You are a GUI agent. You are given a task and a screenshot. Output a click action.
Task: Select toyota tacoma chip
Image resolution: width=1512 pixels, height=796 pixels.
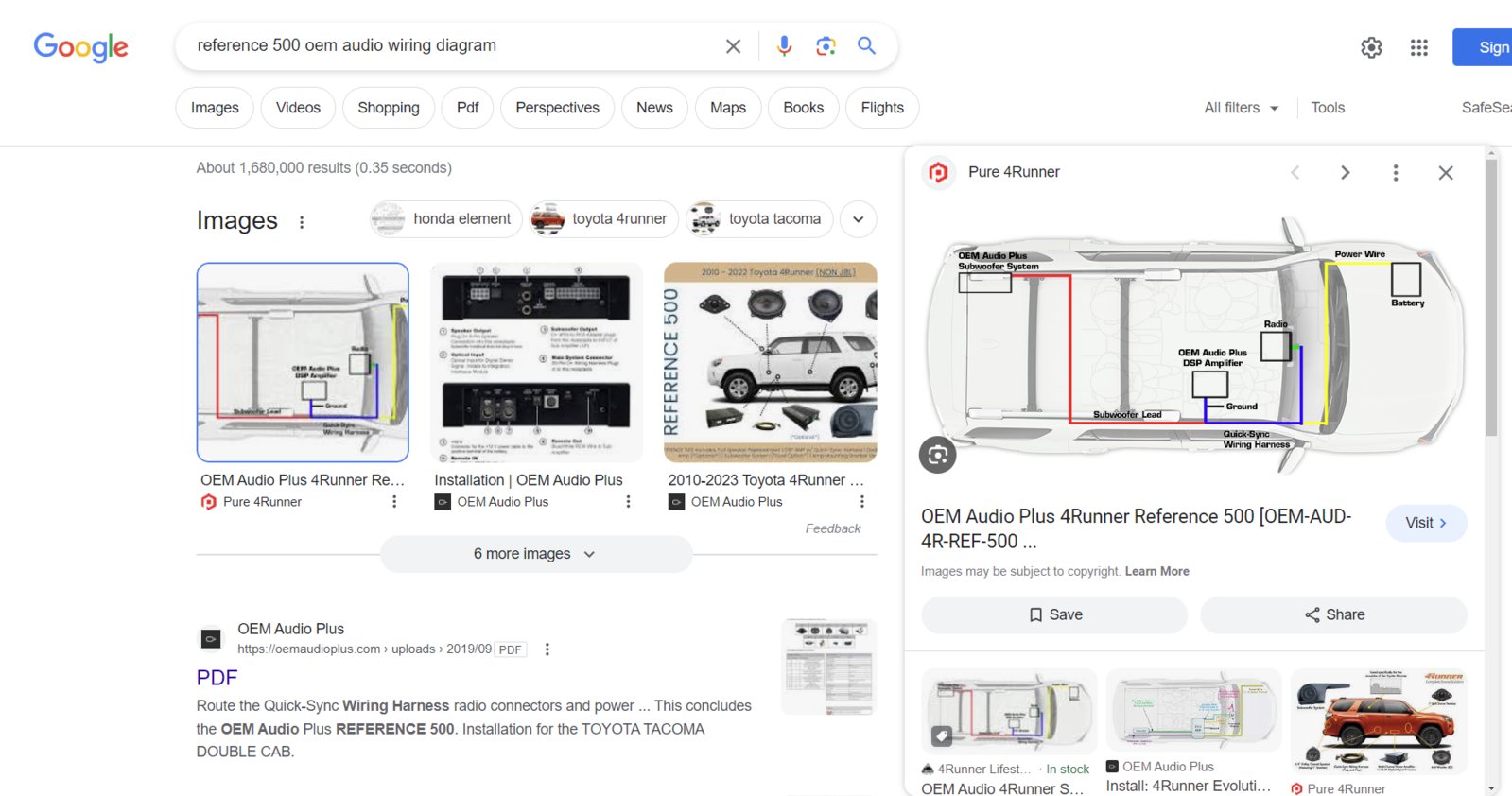click(759, 219)
